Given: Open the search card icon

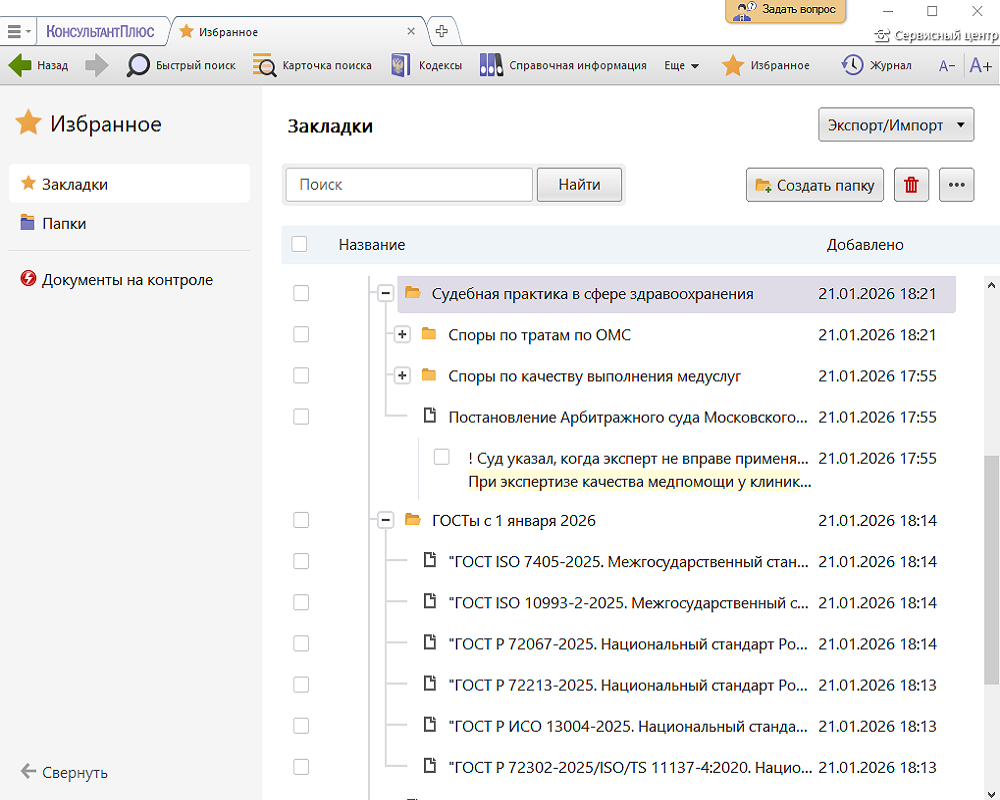Looking at the screenshot, I should [x=264, y=66].
